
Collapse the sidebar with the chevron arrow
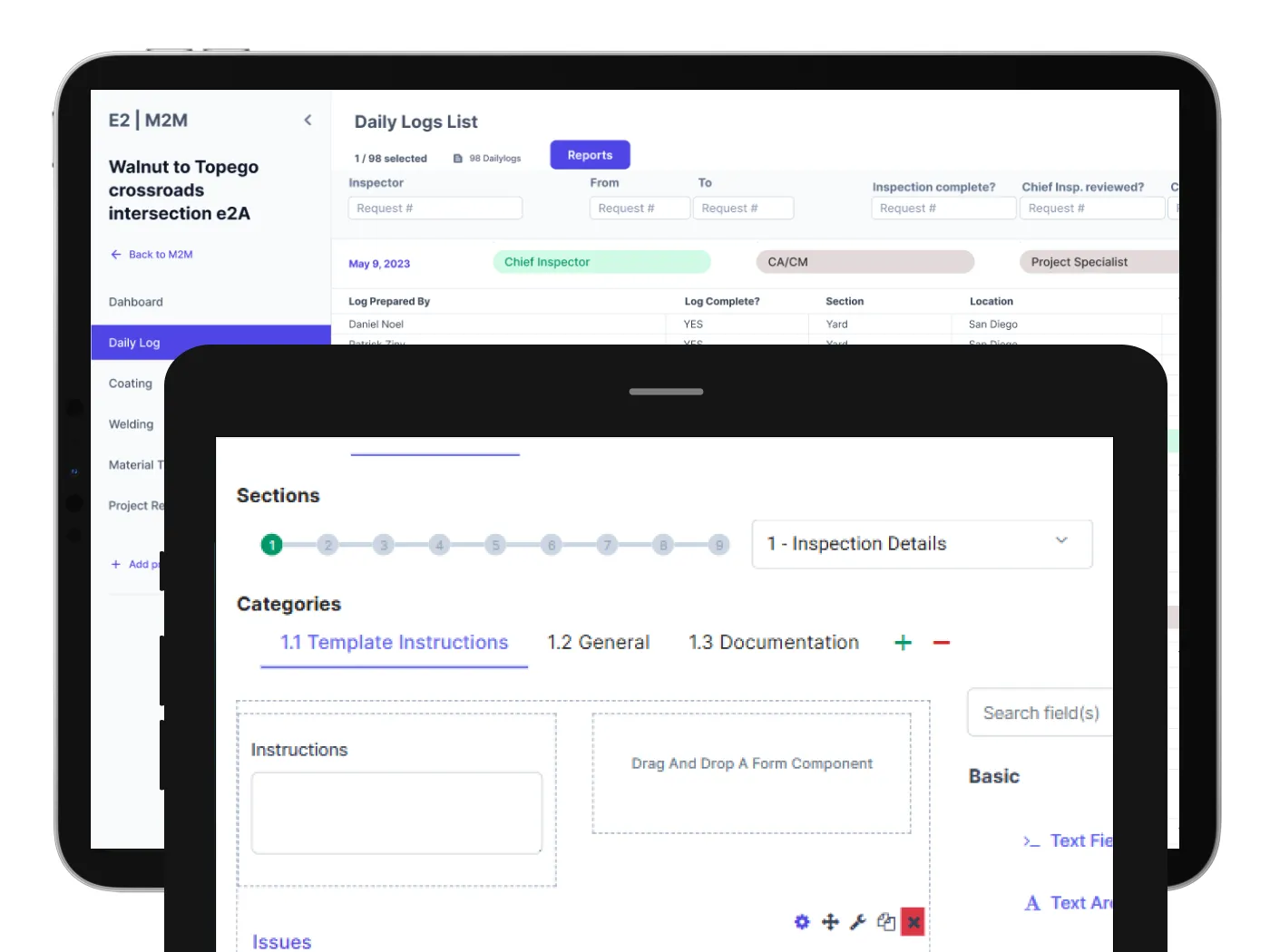(308, 119)
